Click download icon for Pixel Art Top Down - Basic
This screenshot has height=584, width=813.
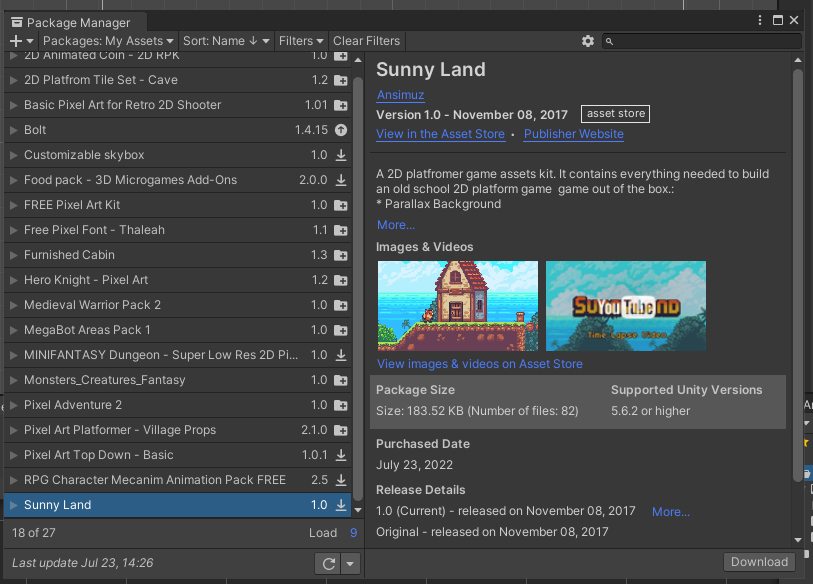pyautogui.click(x=341, y=455)
